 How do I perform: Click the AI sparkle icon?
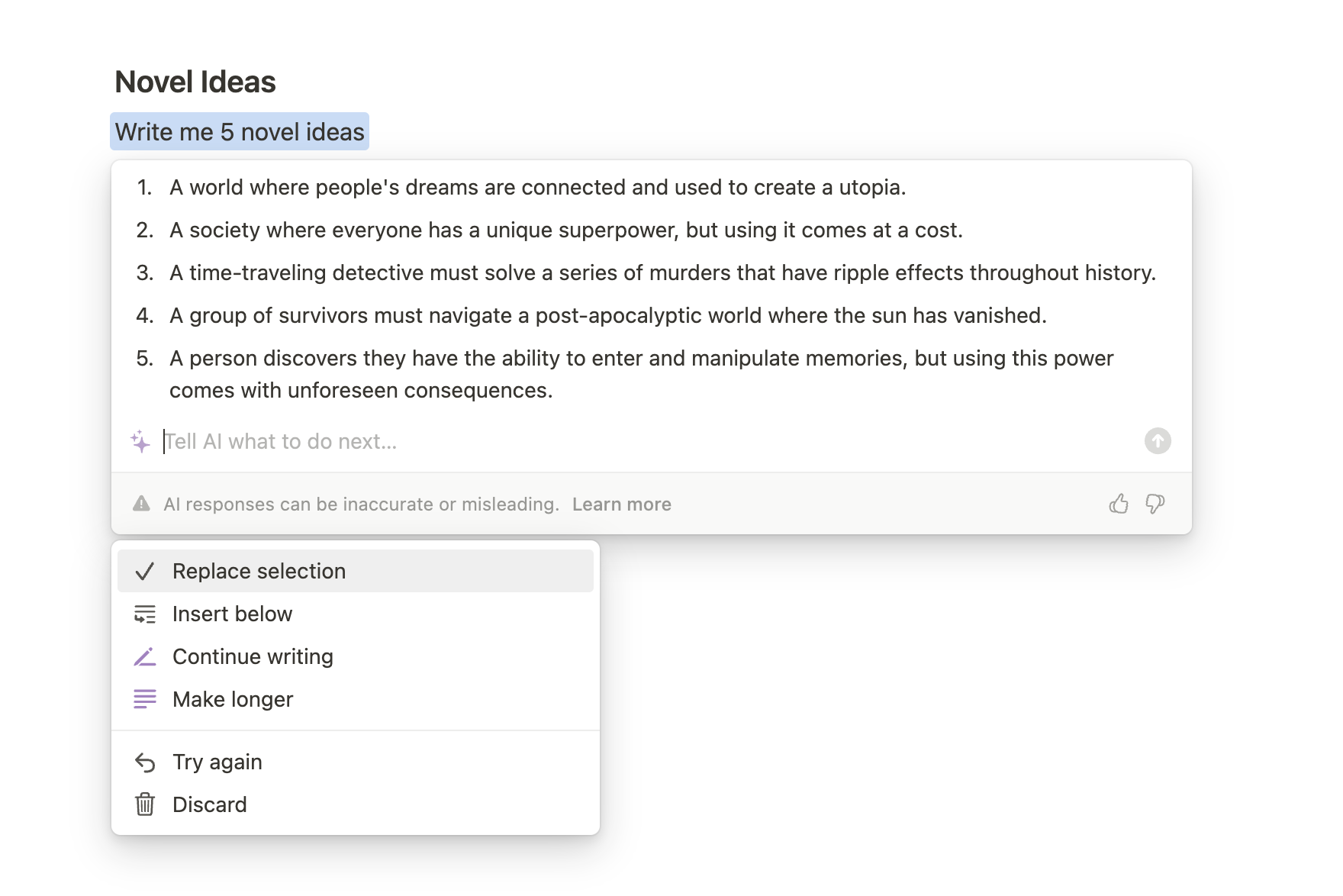140,441
